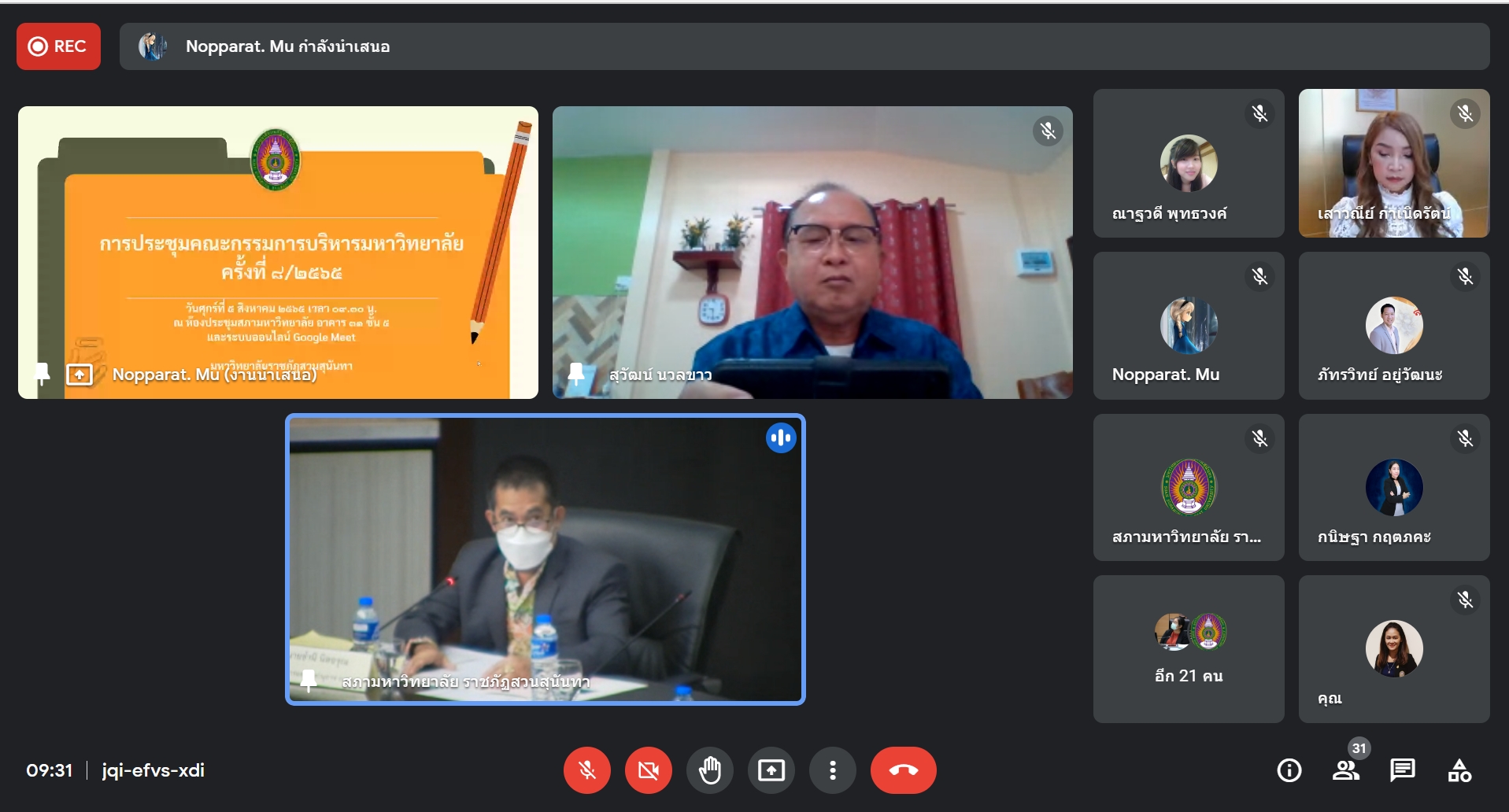1509x812 pixels.
Task: Click pin icon on สุวัฒน์ นวลขาว tile
Action: (576, 374)
